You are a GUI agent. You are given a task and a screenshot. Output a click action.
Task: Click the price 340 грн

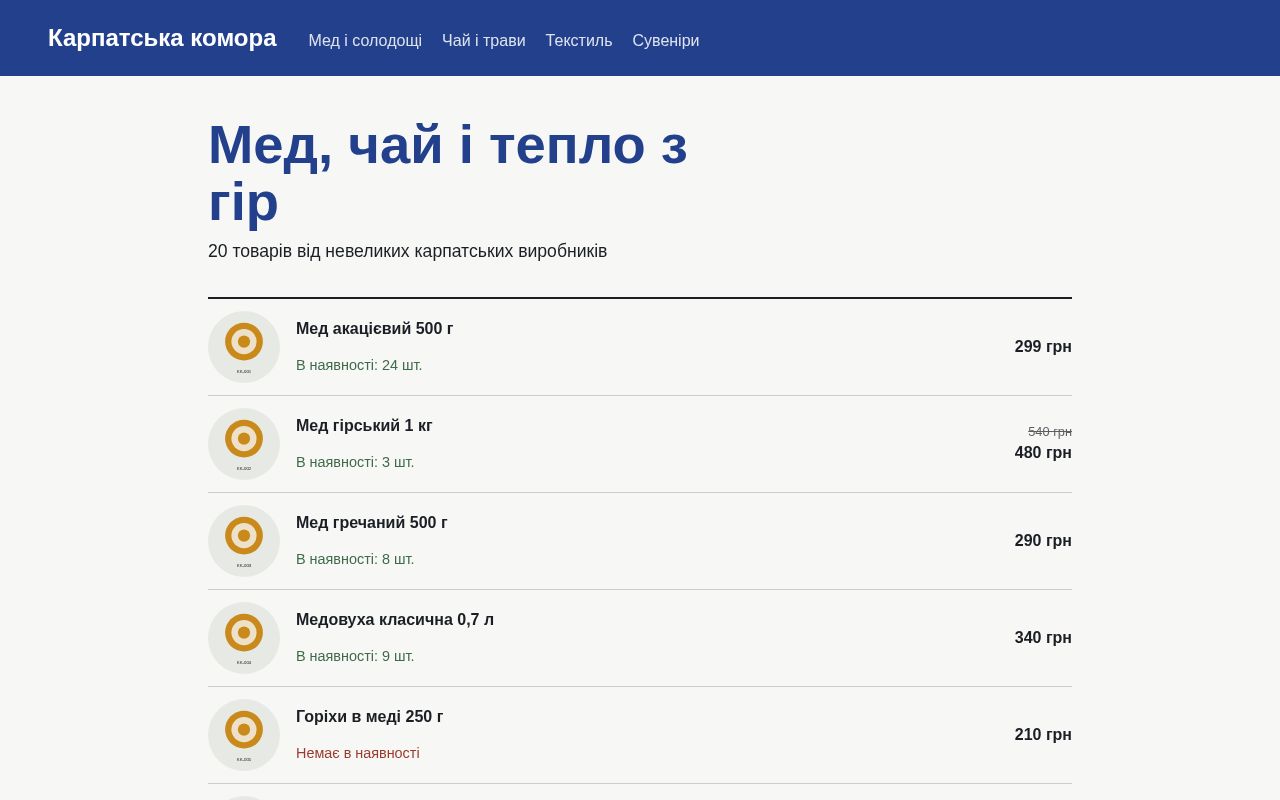coord(1043,638)
